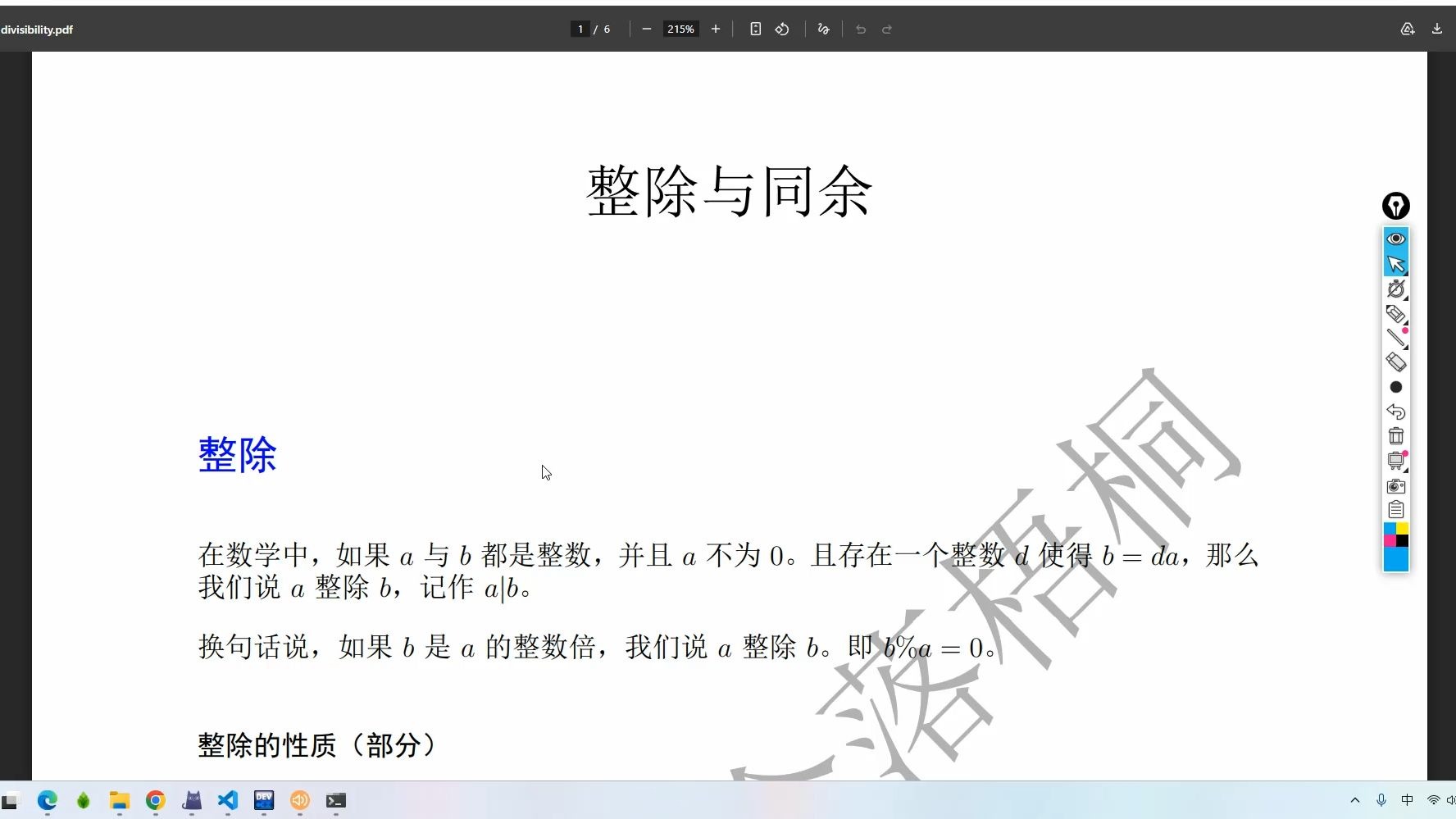The height and width of the screenshot is (819, 1456).
Task: Open the green leaf app in taskbar
Action: (x=84, y=800)
